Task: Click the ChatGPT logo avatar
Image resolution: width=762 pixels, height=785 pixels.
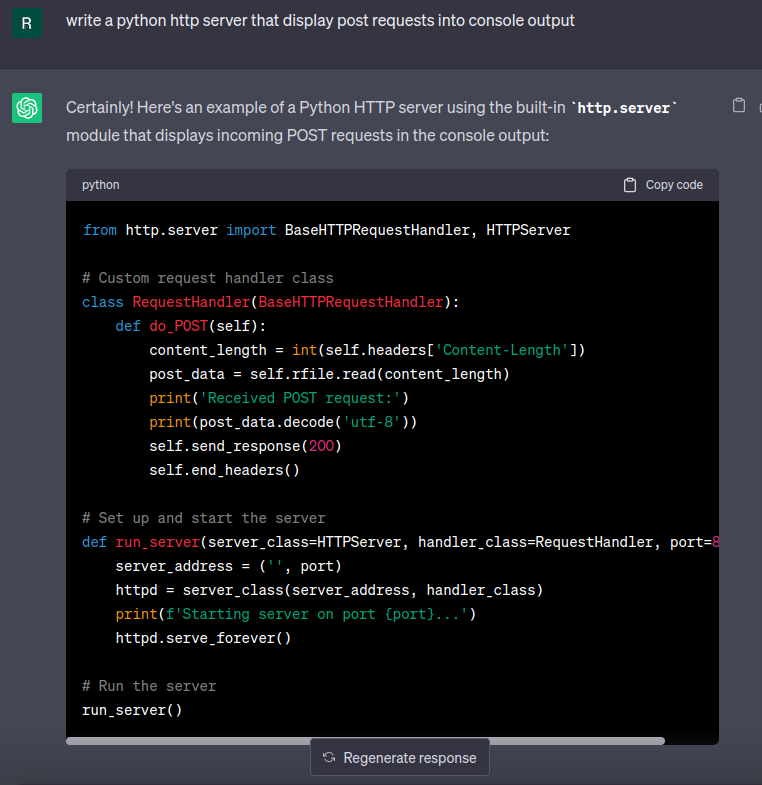Action: (27, 108)
